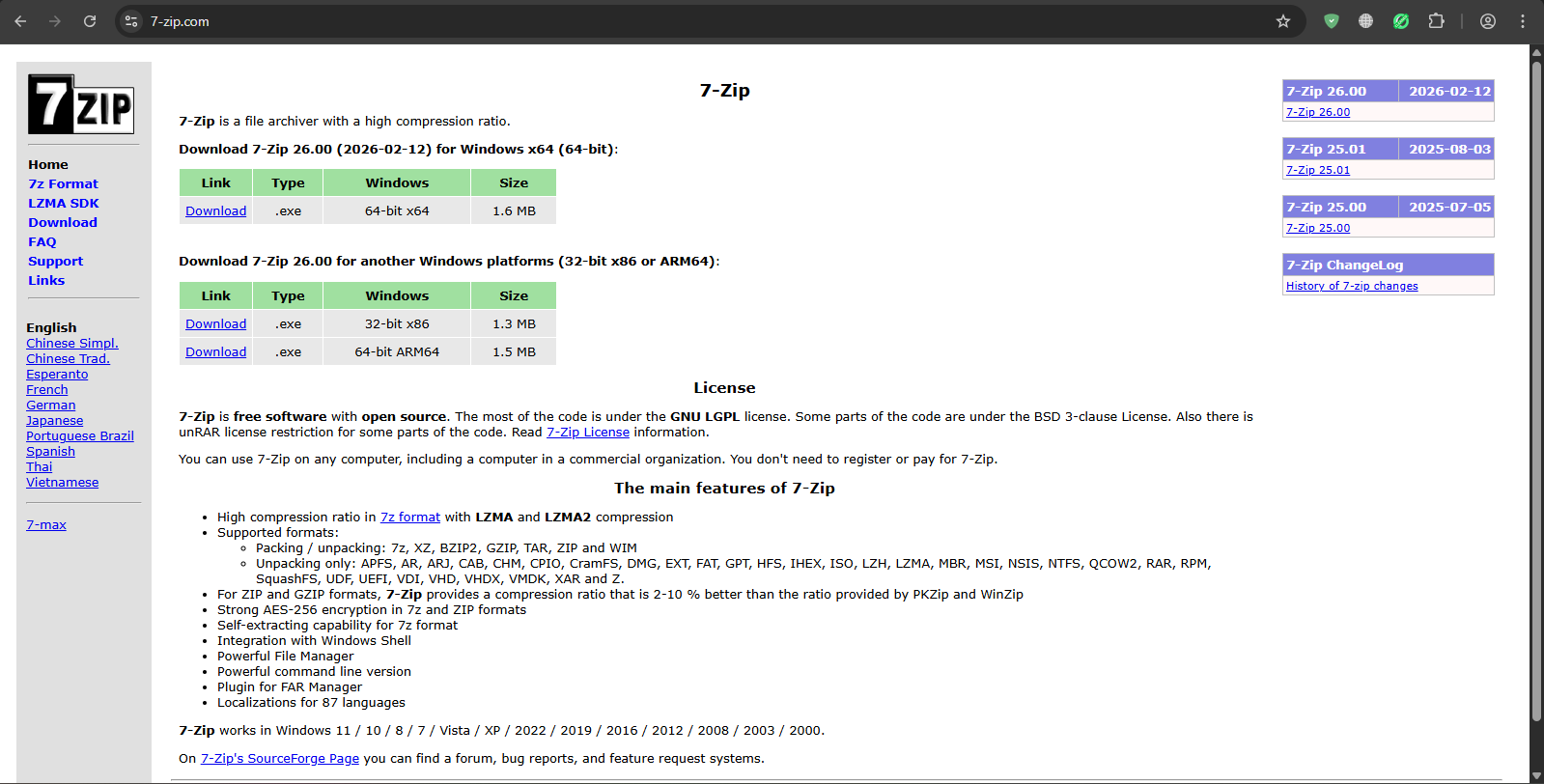Open the globe extension icon

[x=1365, y=21]
